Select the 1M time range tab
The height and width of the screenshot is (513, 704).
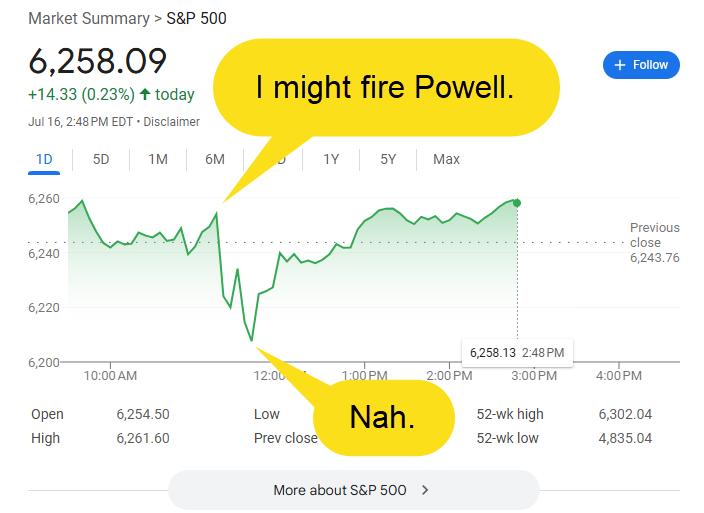tap(158, 159)
